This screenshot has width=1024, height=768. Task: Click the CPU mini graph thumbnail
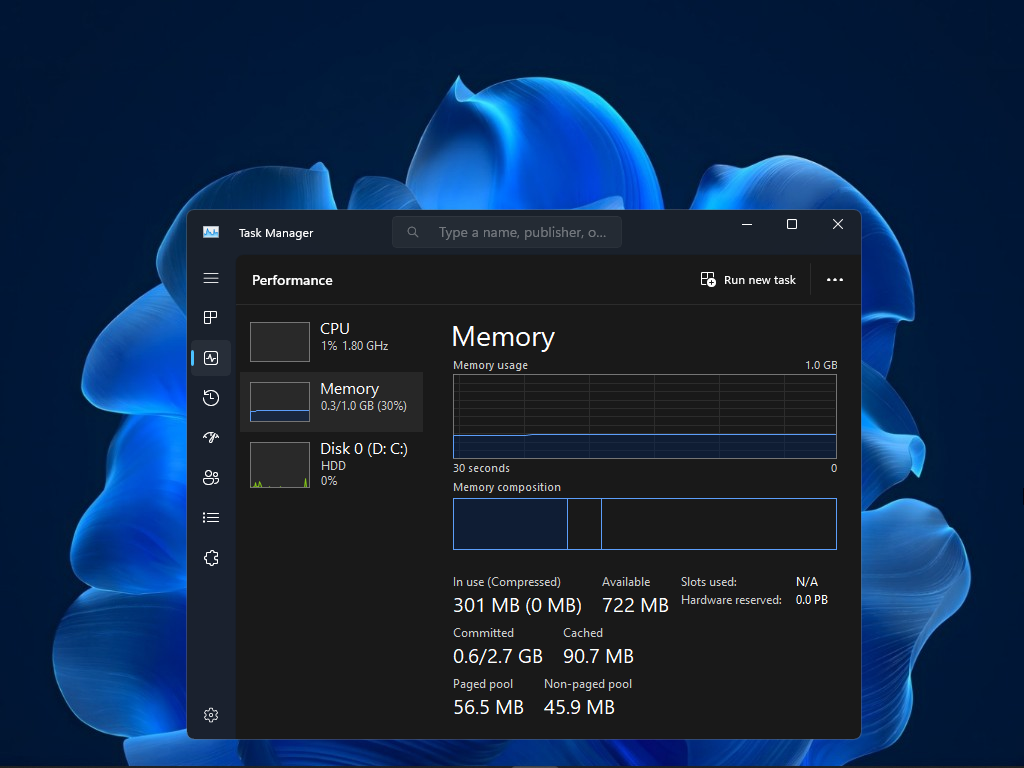[x=280, y=342]
